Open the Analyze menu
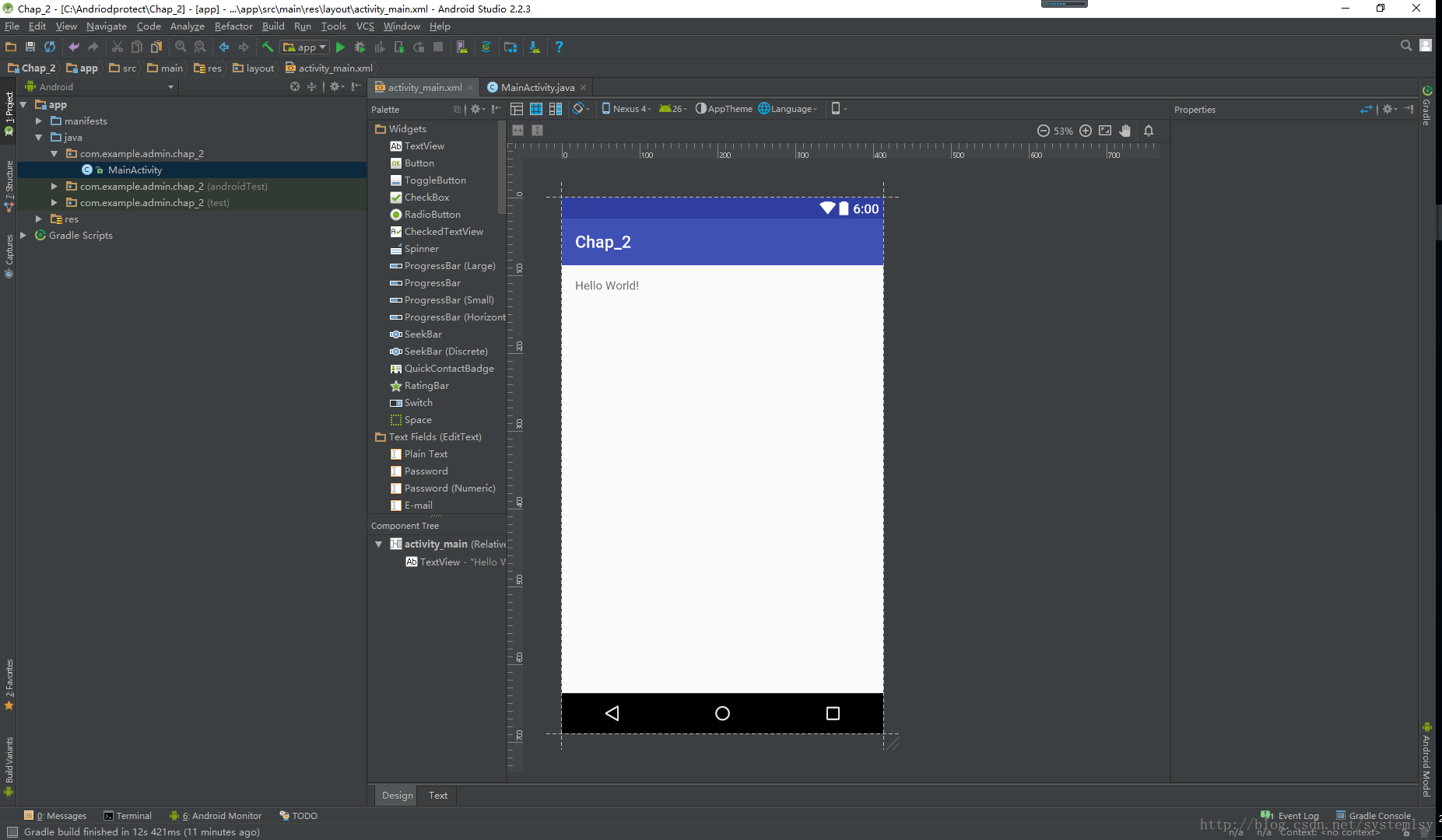The width and height of the screenshot is (1442, 840). pos(187,26)
